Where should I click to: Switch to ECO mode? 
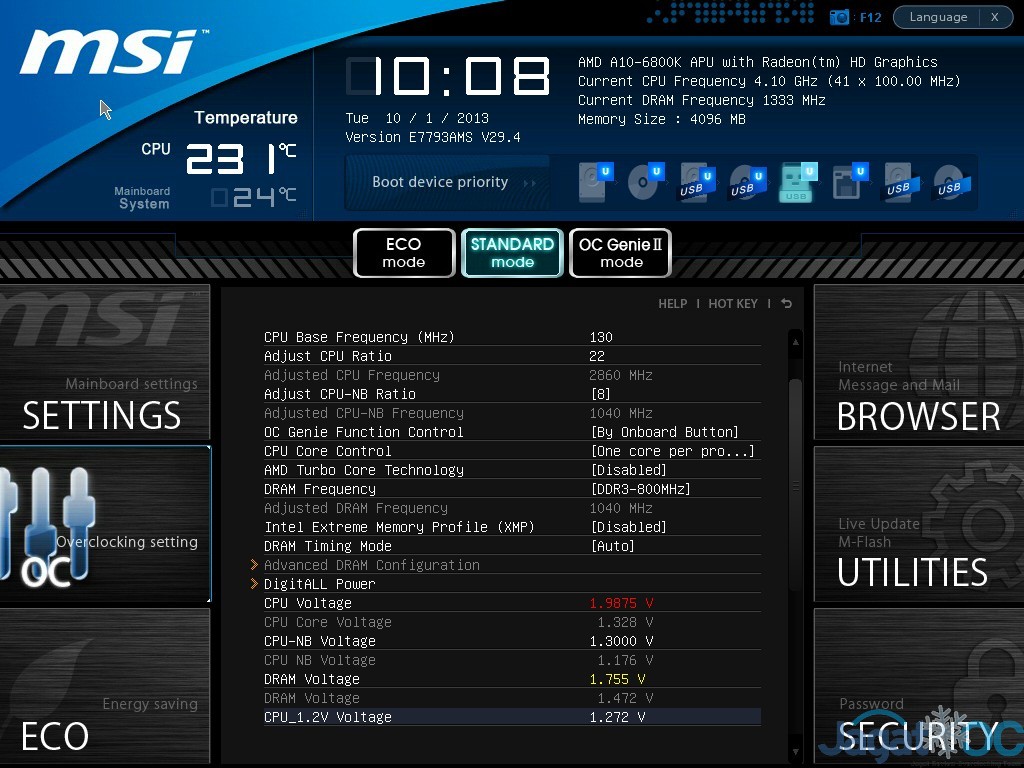click(x=404, y=253)
